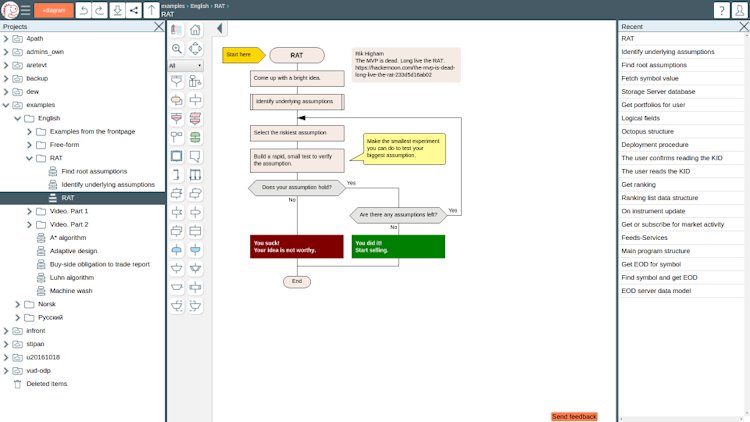Pick the blue flat-top rounded-bottom icon
Image resolution: width=750 pixels, height=422 pixels.
point(195,250)
